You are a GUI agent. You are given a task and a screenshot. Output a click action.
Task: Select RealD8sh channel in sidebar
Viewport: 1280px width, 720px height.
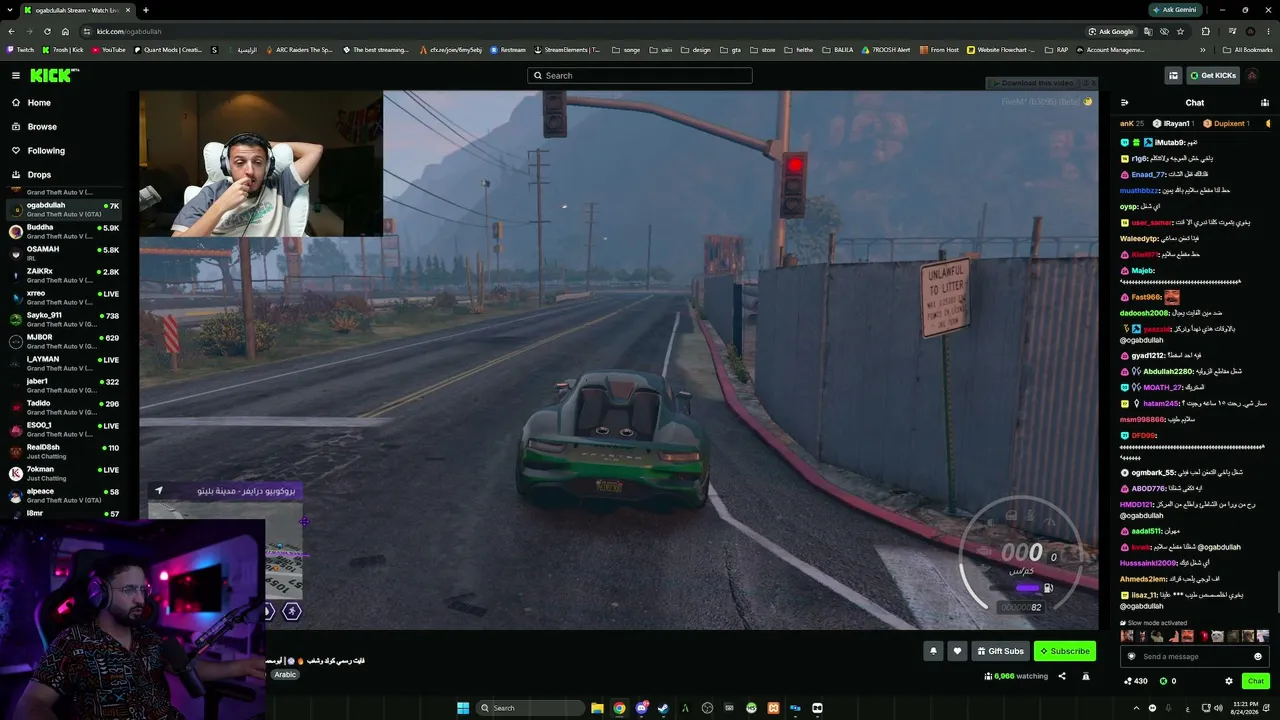click(66, 452)
